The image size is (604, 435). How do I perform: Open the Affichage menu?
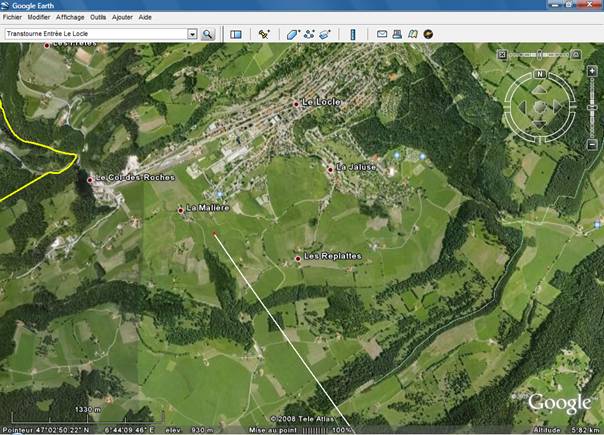(x=70, y=17)
